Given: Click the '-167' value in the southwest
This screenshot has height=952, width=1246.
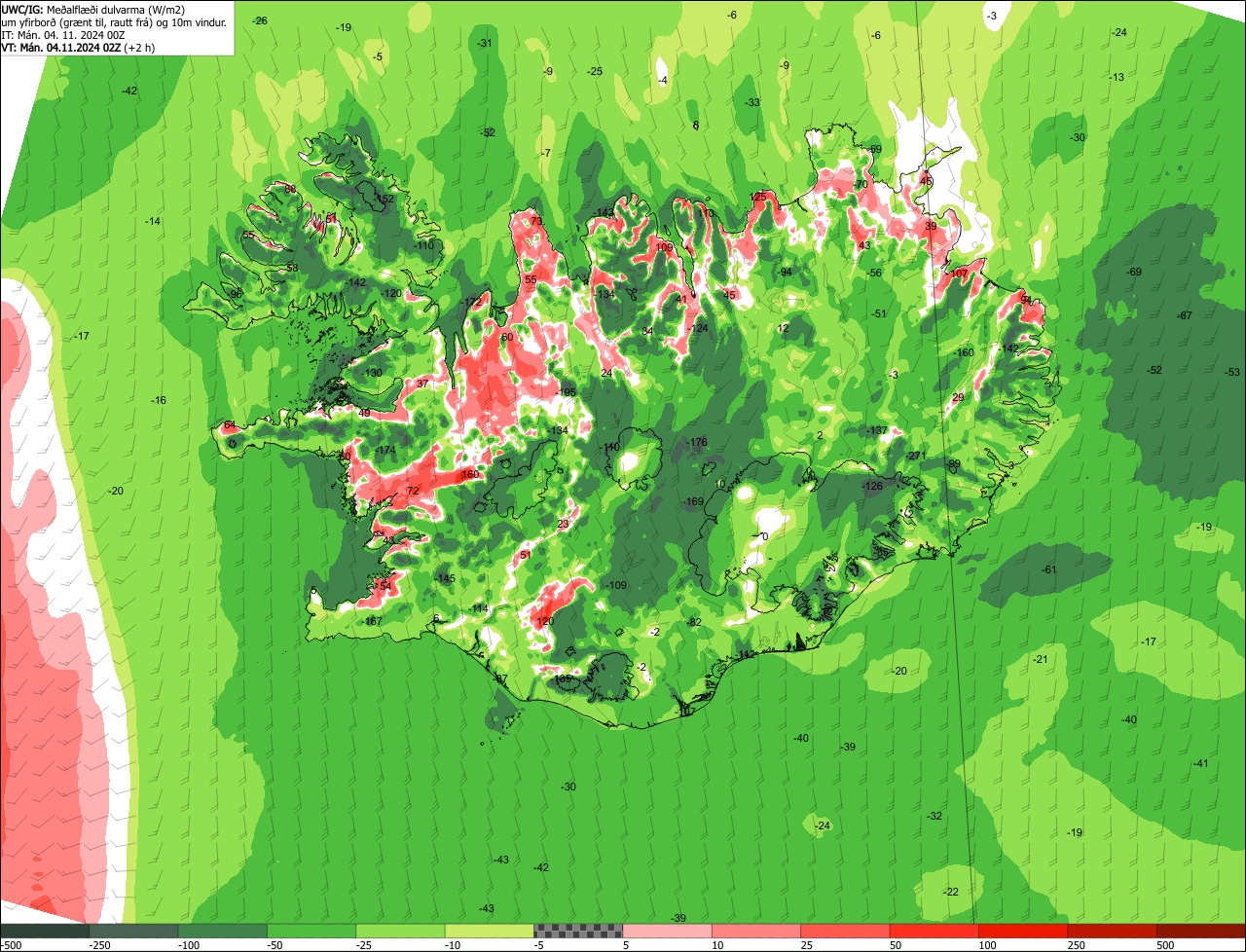Looking at the screenshot, I should [x=371, y=621].
